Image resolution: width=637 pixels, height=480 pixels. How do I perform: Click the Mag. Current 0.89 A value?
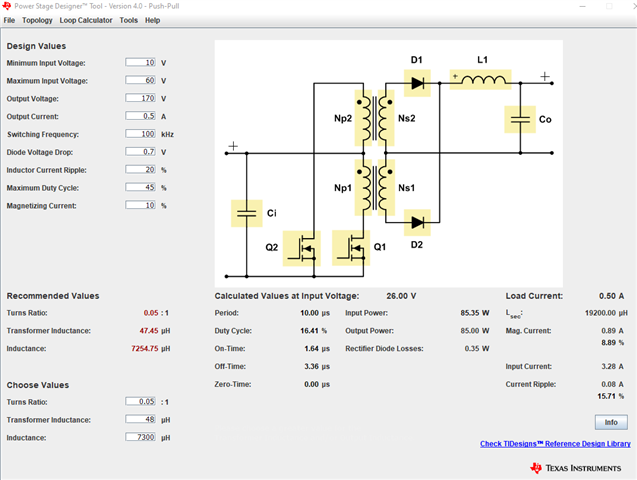(x=612, y=331)
